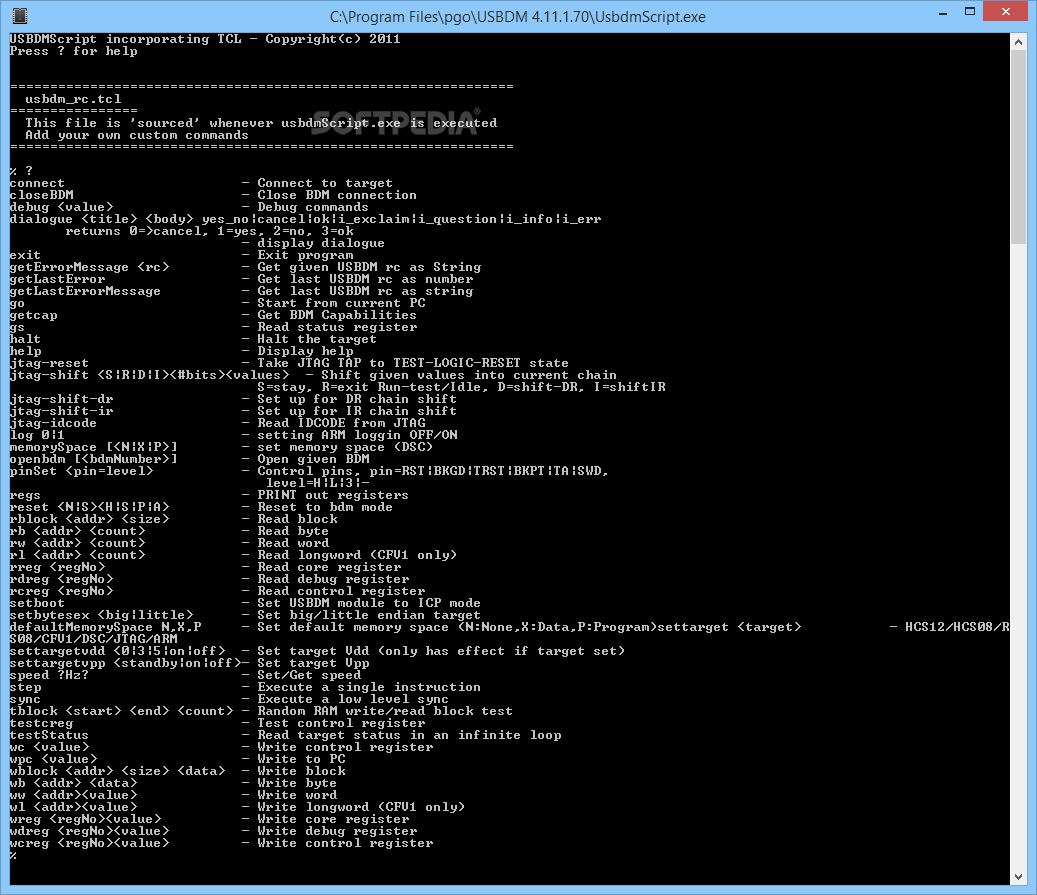The image size is (1037, 895).
Task: Select the 'connect' command text
Action: pyautogui.click(x=35, y=183)
